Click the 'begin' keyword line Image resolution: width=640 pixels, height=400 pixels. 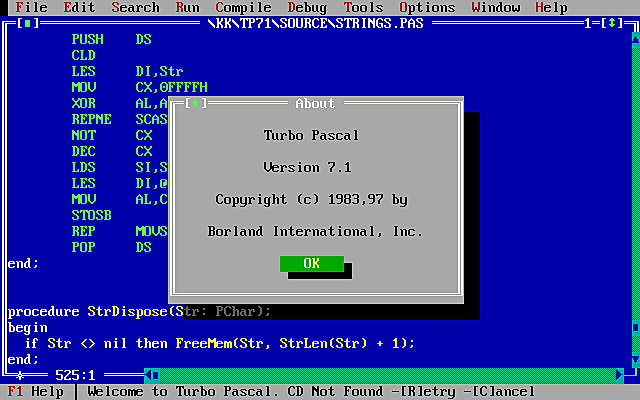pos(27,327)
